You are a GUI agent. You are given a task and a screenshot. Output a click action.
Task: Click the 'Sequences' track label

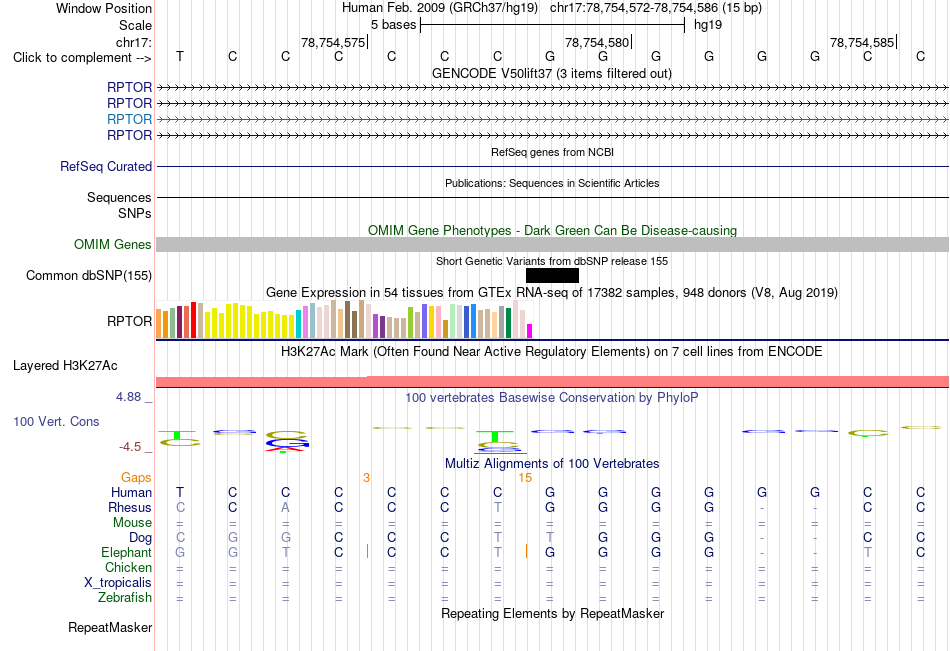point(119,198)
